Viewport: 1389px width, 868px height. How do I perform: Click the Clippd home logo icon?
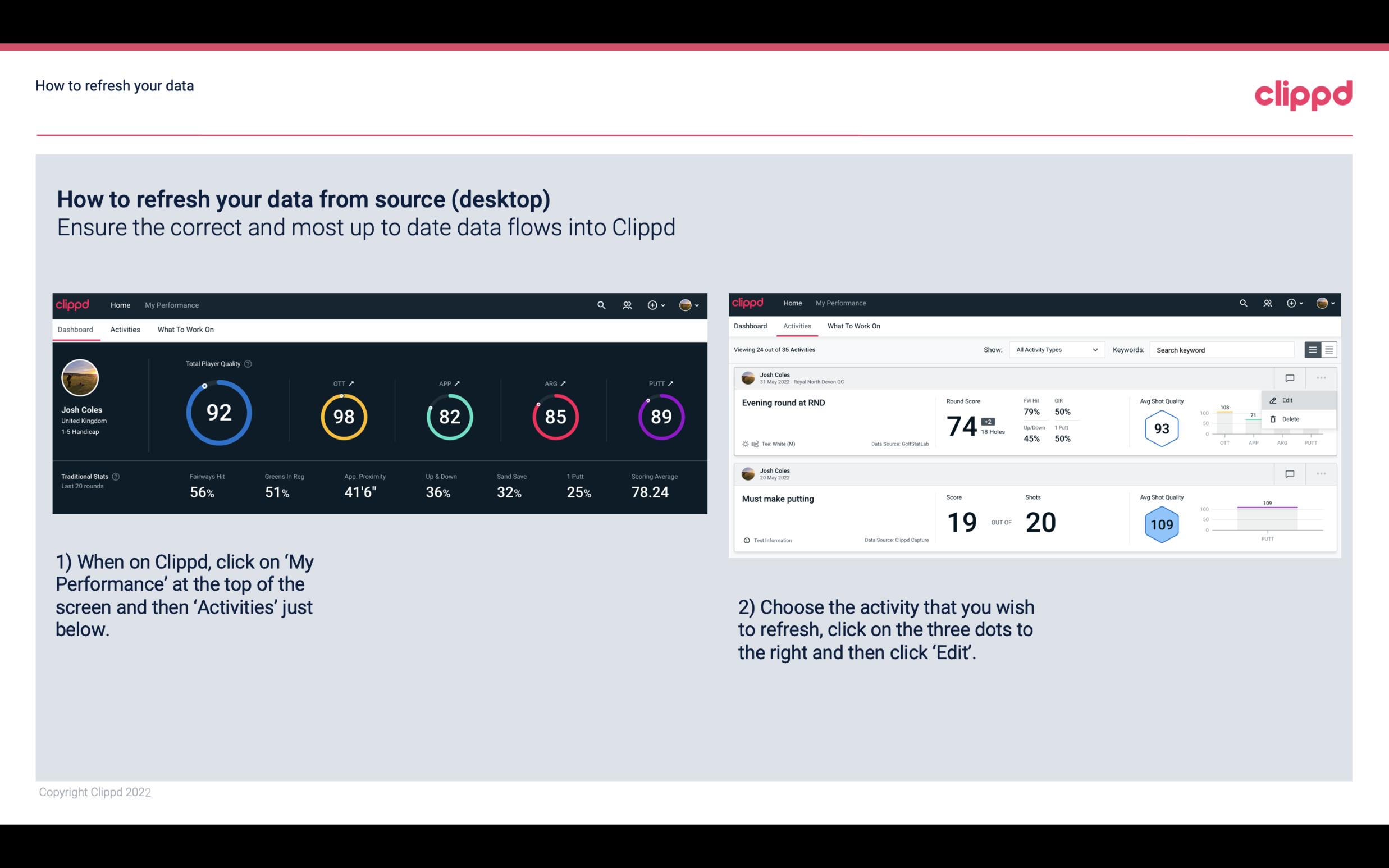click(73, 304)
